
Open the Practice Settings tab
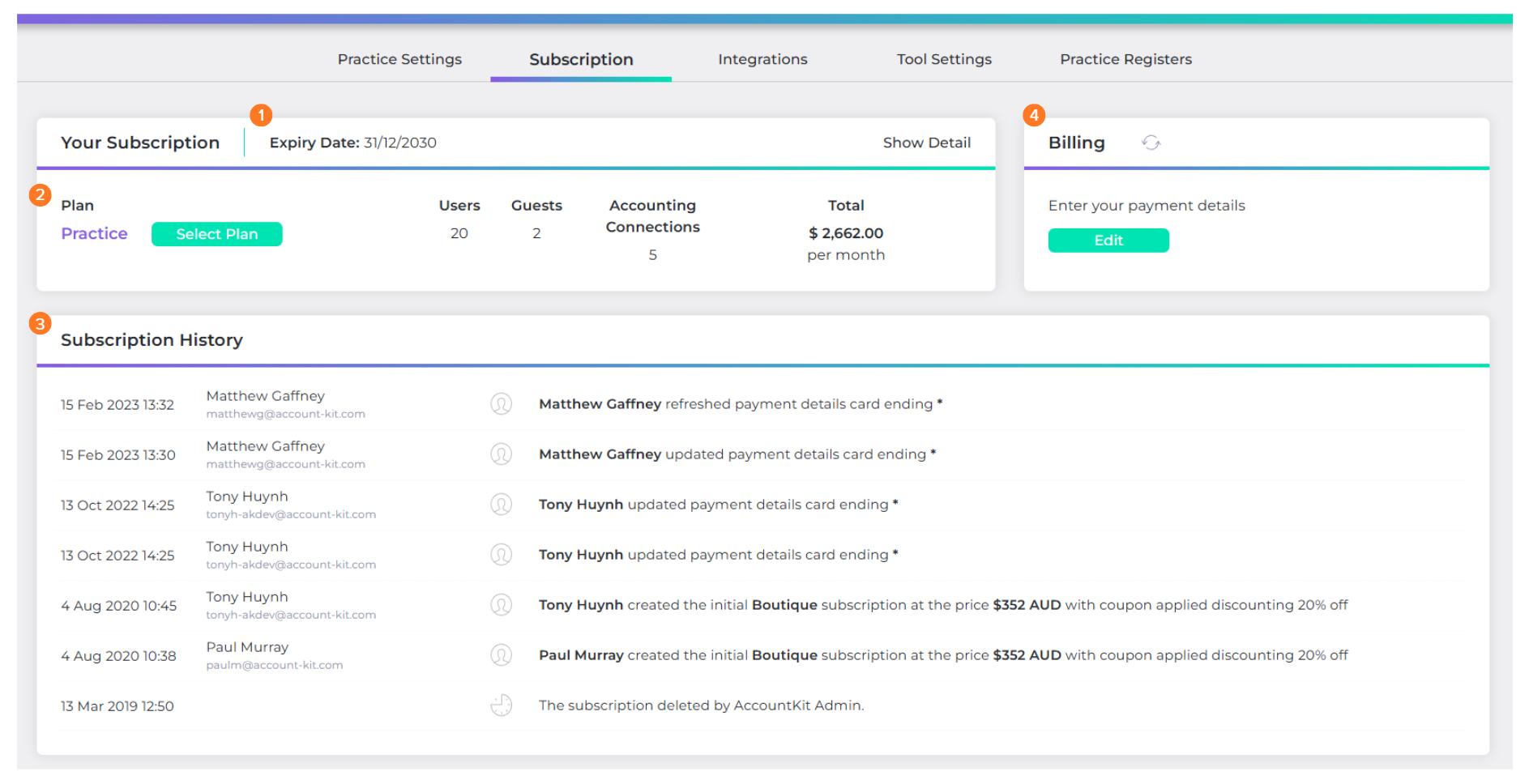pos(399,59)
